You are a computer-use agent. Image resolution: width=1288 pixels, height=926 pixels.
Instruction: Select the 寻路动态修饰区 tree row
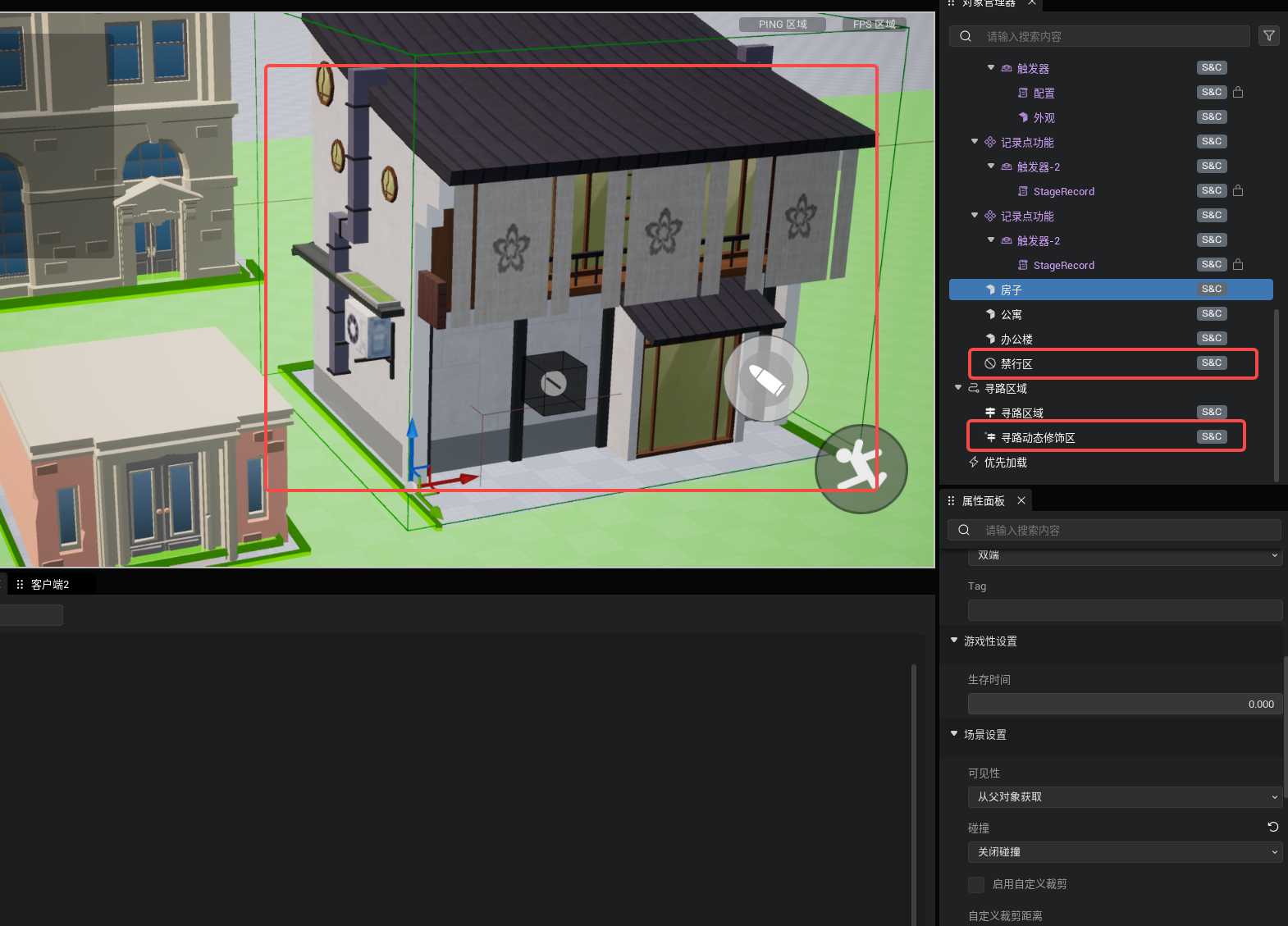pos(1111,437)
